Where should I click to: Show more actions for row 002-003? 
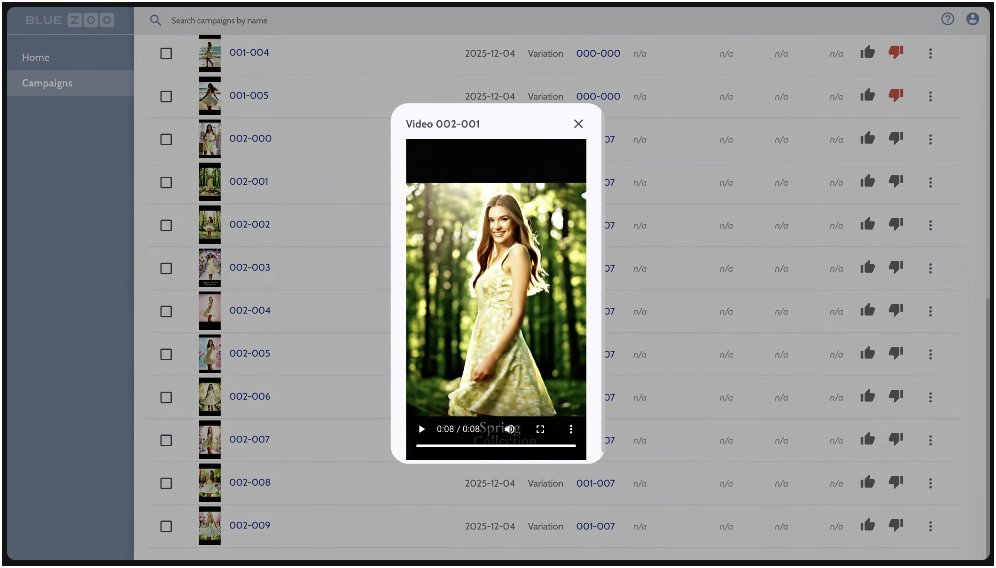pyautogui.click(x=930, y=268)
